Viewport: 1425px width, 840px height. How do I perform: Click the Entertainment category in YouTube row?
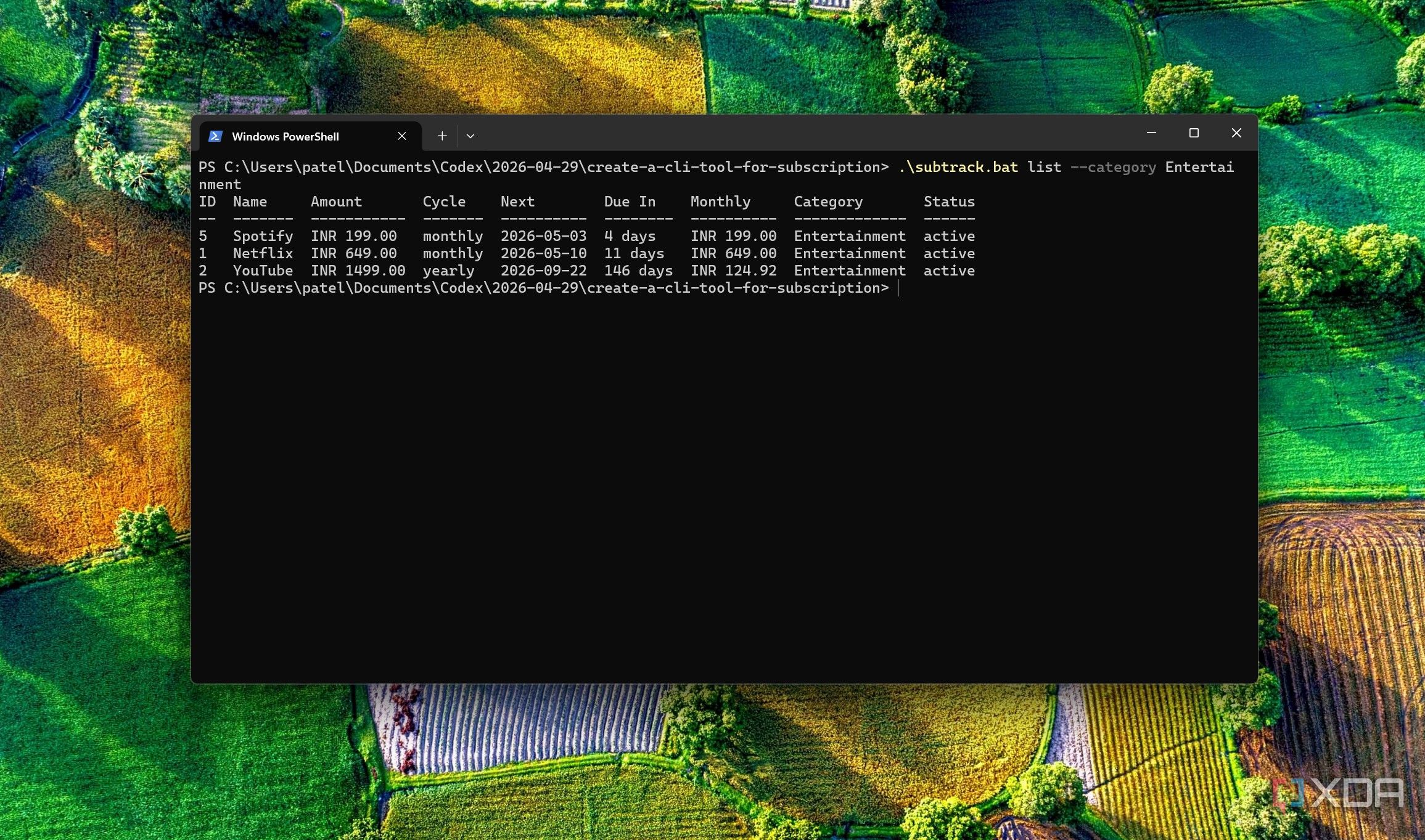click(x=850, y=271)
